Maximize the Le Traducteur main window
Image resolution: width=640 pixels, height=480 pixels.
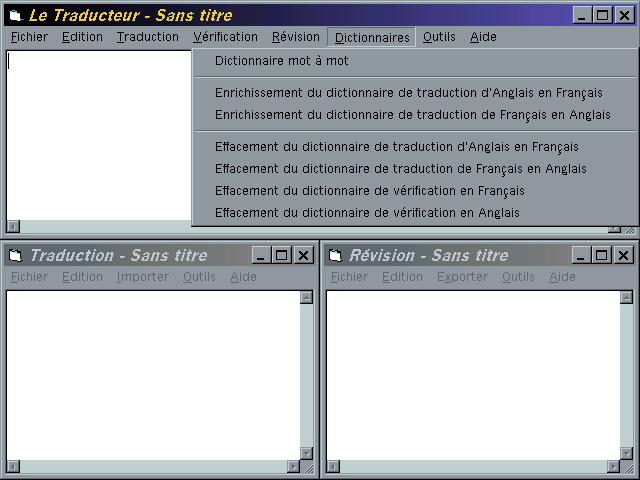(x=602, y=16)
